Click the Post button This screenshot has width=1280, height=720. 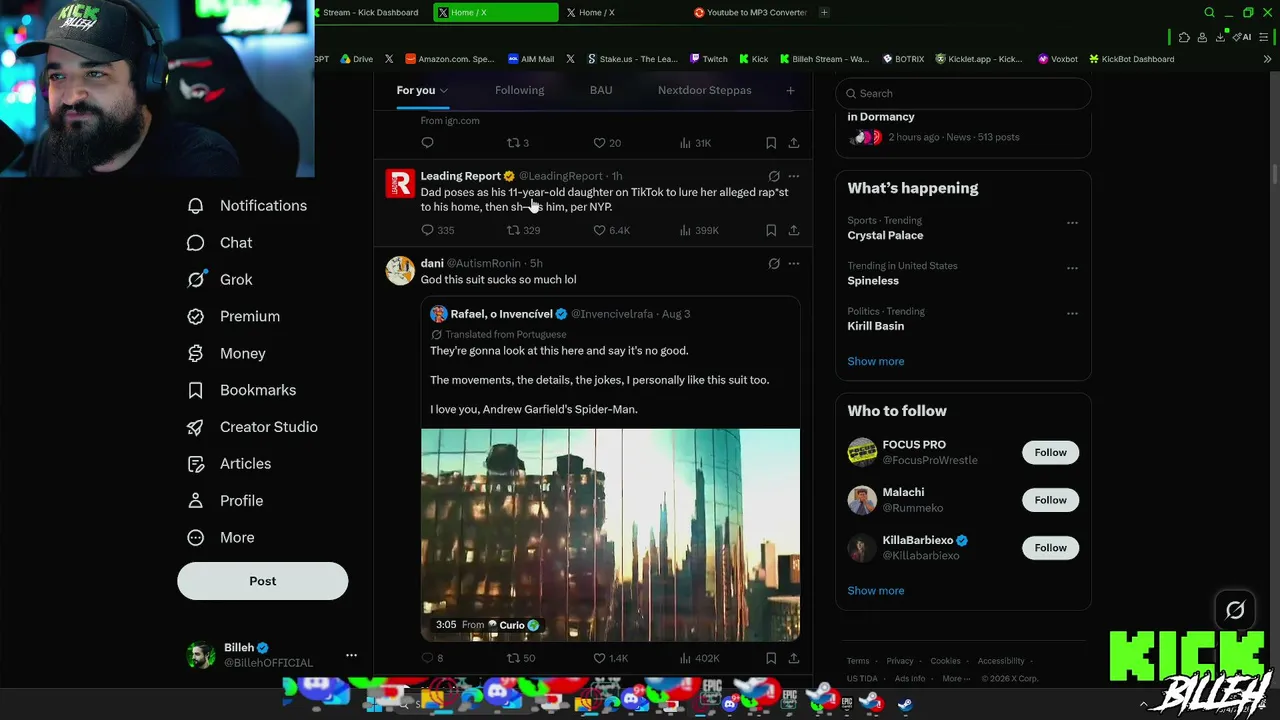[x=263, y=581]
